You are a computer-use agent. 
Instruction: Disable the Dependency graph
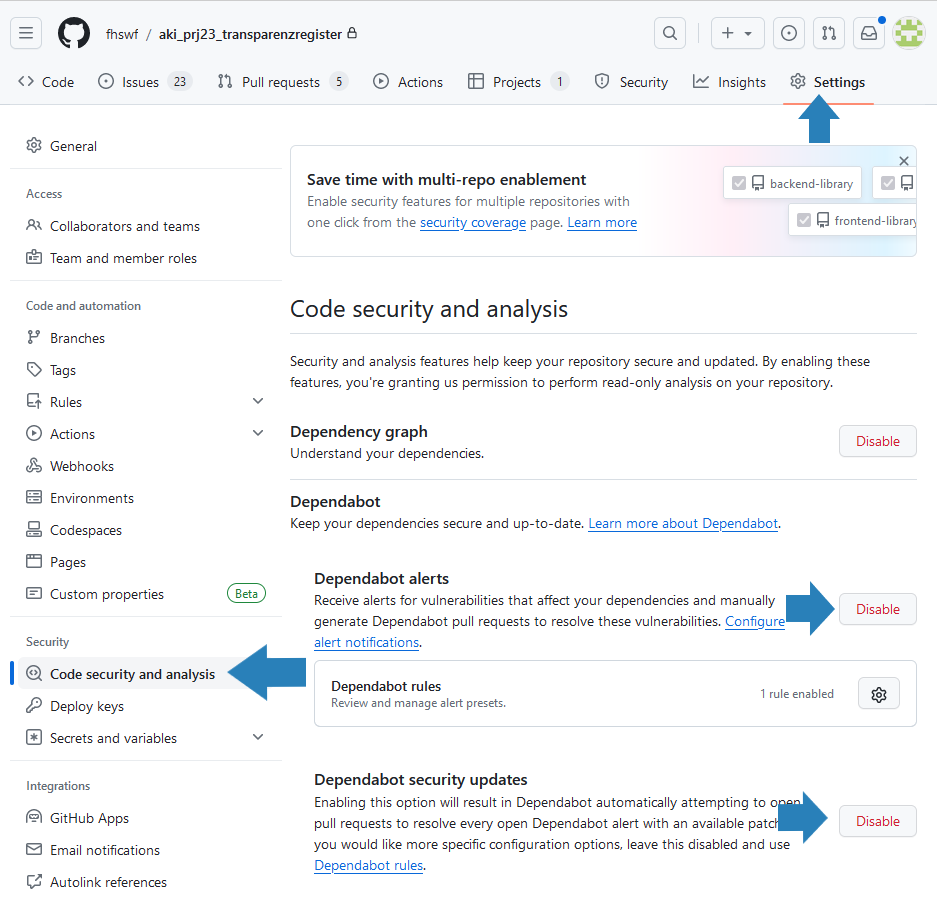(877, 441)
